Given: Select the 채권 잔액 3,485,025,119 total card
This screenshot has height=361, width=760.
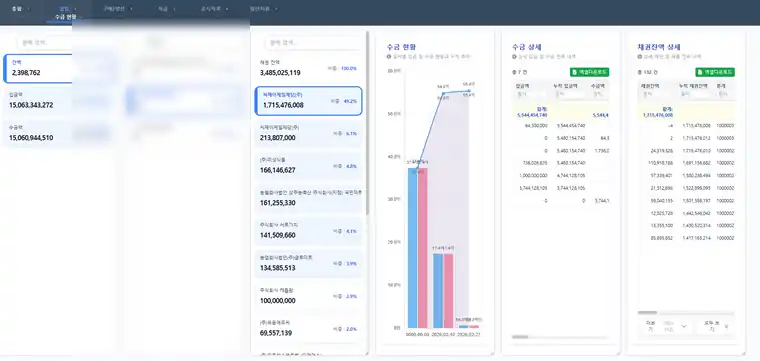Looking at the screenshot, I should (x=308, y=68).
